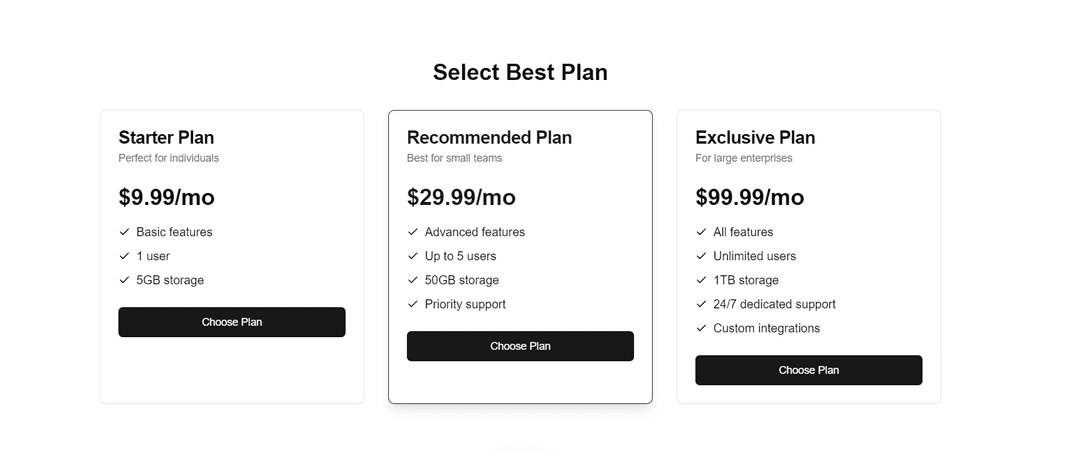Click checkmark beside Up to 5 users
The width and height of the screenshot is (1080, 452).
pos(413,256)
